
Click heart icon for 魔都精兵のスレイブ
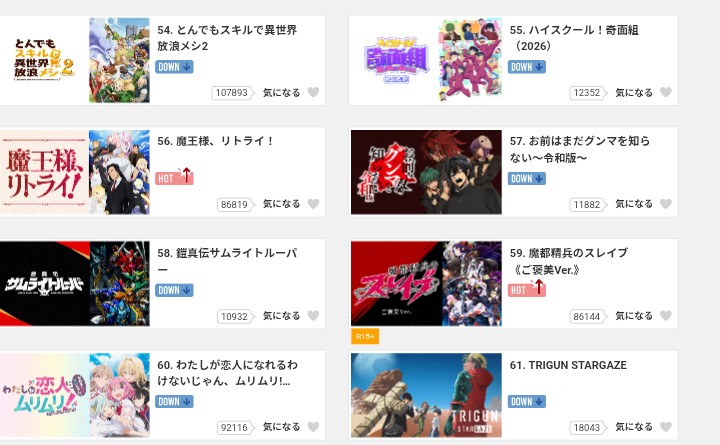(x=666, y=315)
